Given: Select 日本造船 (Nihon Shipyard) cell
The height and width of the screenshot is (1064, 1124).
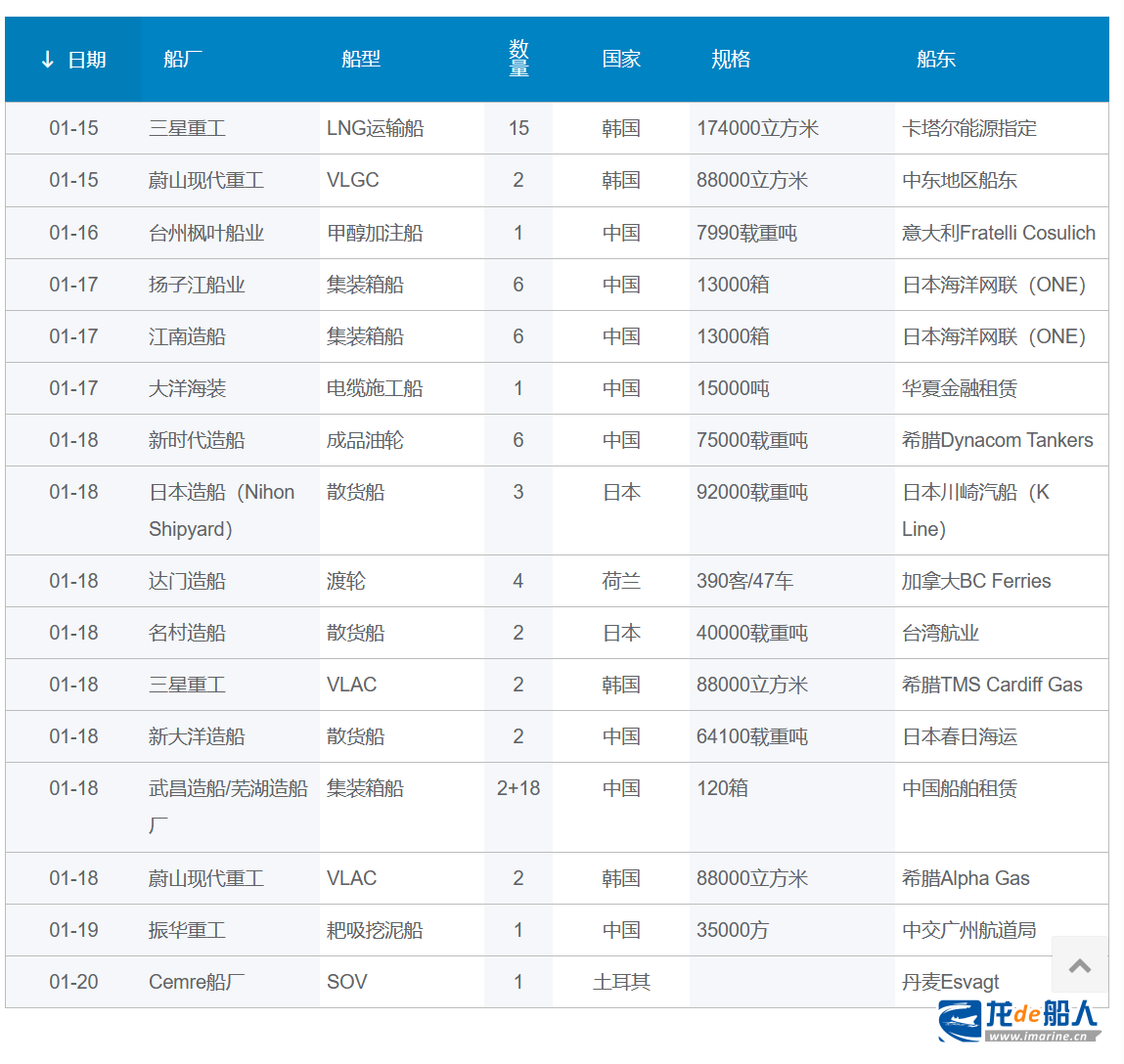Looking at the screenshot, I should pyautogui.click(x=221, y=510).
